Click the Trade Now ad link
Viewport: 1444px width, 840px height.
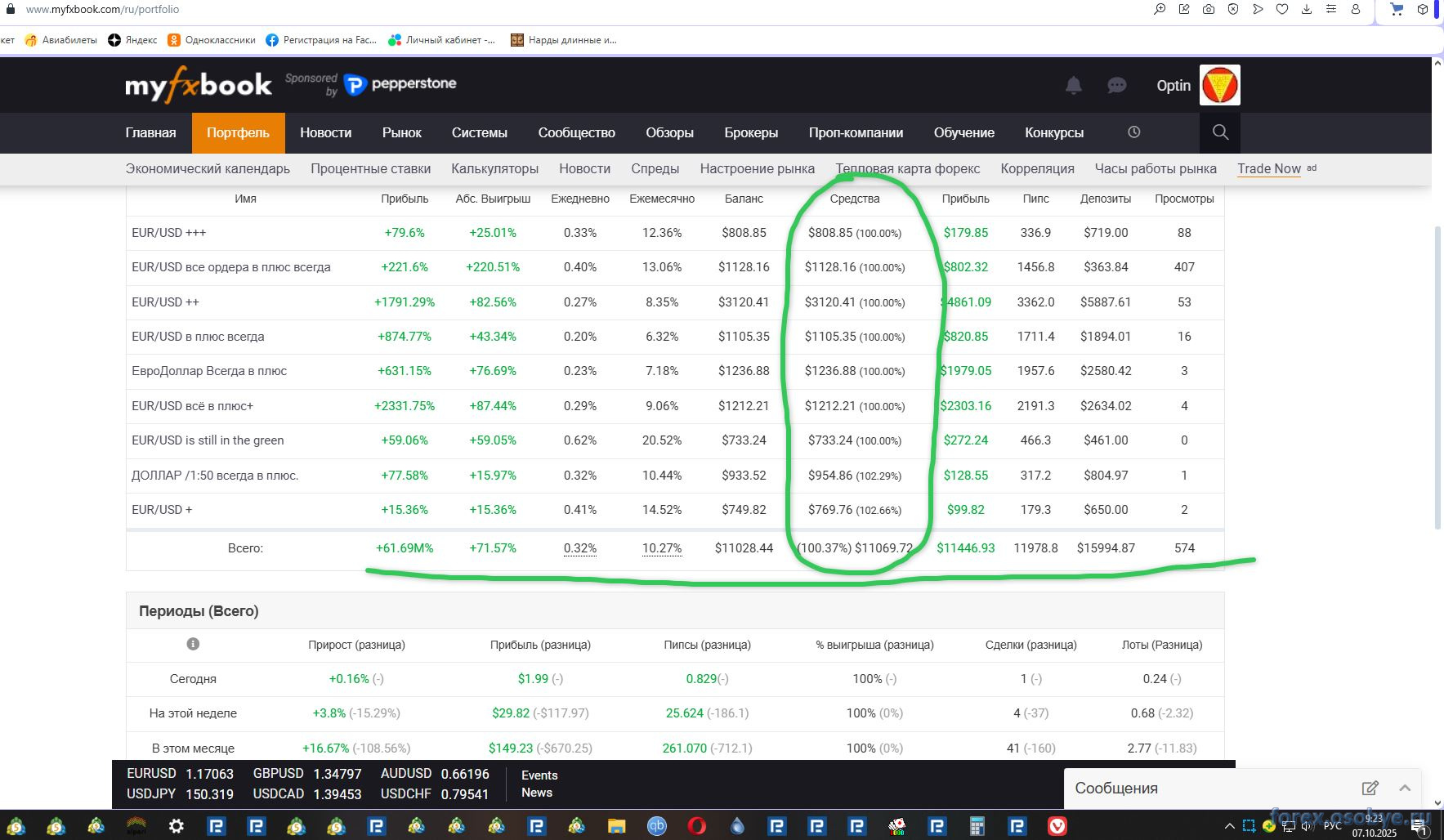(1268, 168)
